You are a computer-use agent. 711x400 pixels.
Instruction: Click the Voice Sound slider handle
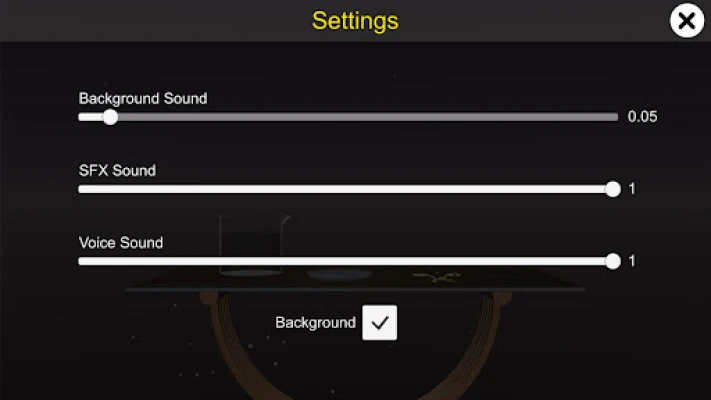point(613,261)
